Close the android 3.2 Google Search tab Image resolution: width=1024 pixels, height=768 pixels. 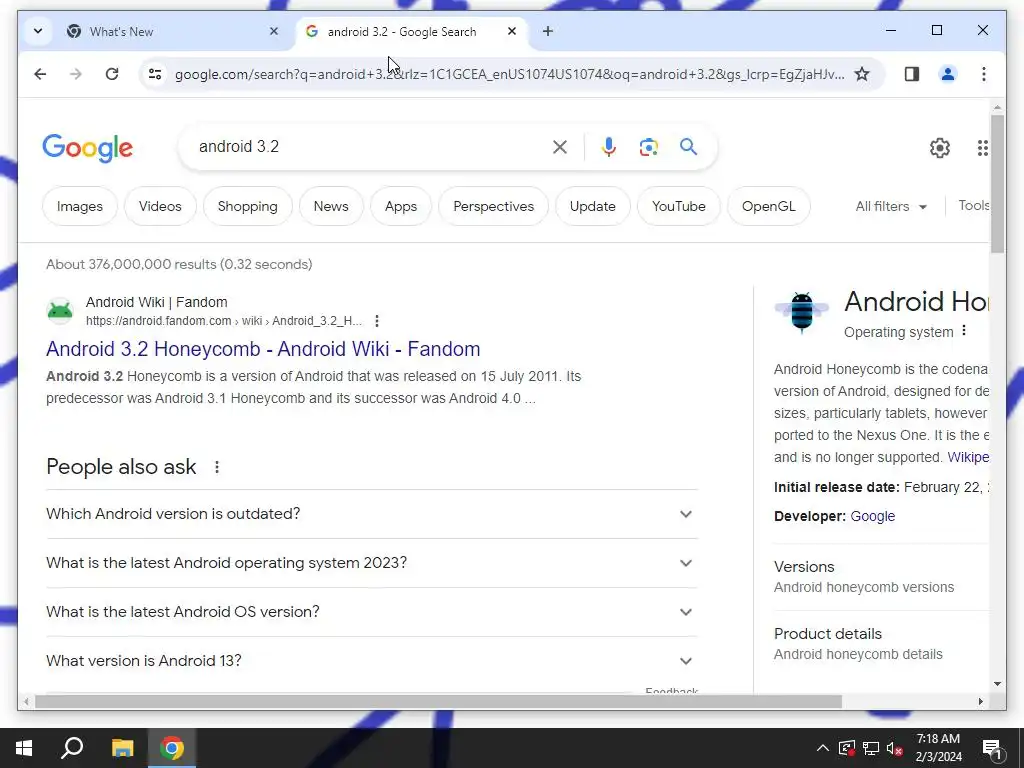point(512,31)
